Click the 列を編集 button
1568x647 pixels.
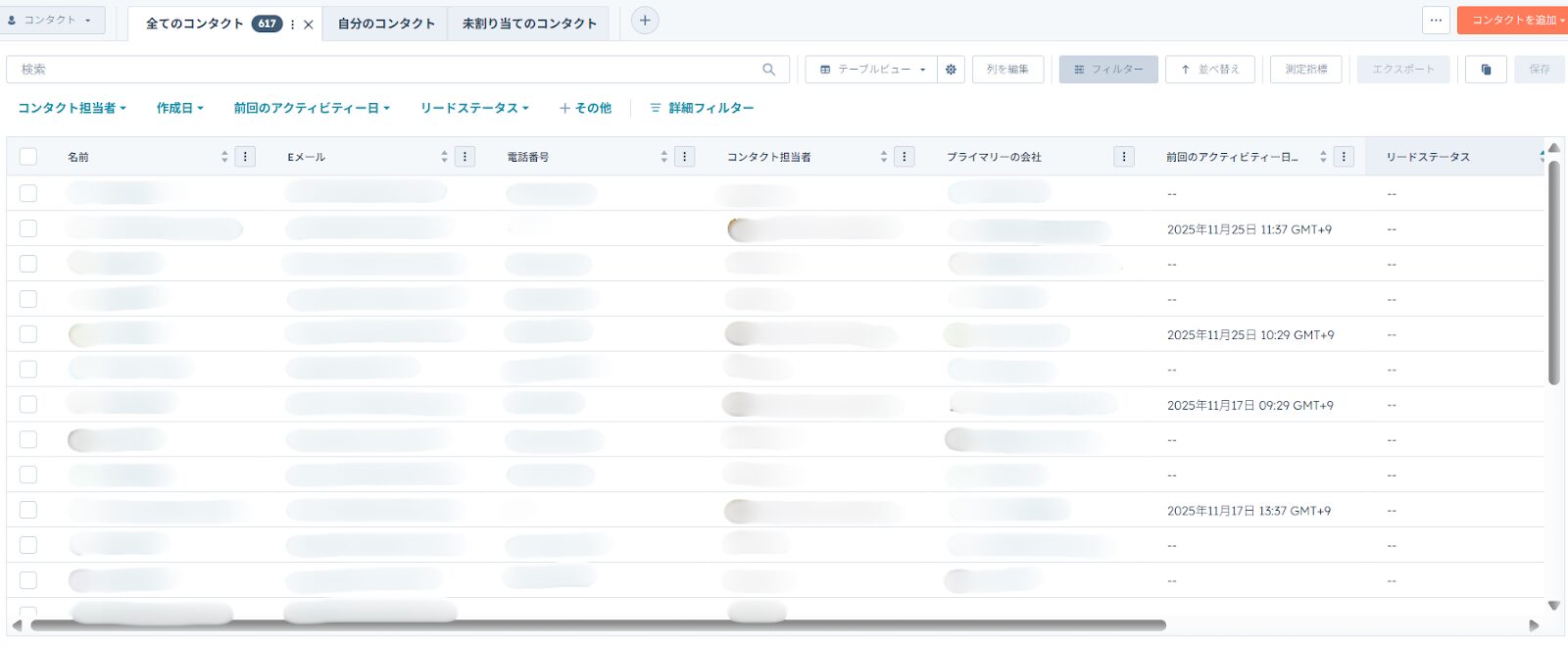[x=1007, y=70]
